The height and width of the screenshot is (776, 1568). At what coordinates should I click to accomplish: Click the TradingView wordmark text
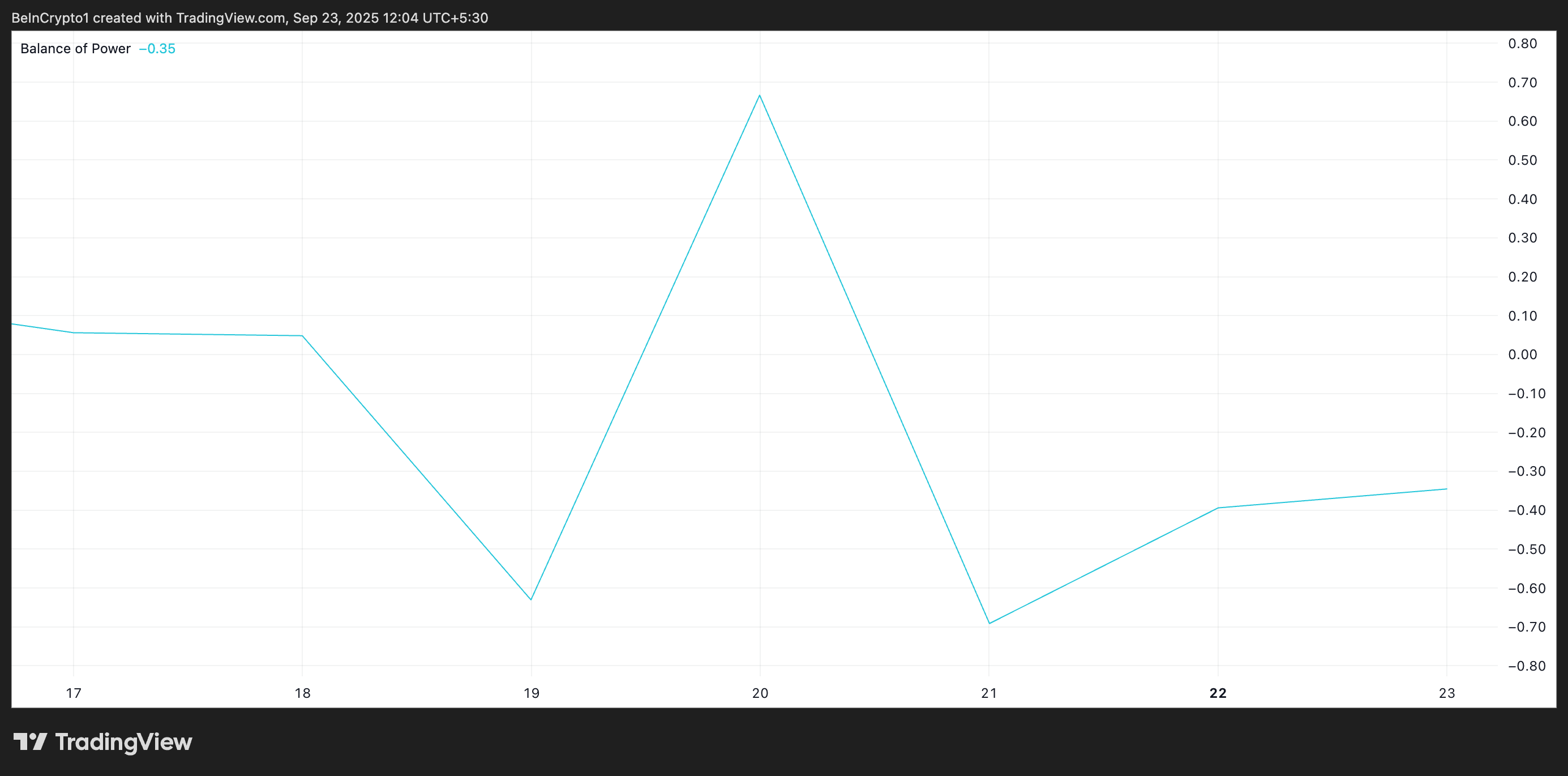(123, 742)
